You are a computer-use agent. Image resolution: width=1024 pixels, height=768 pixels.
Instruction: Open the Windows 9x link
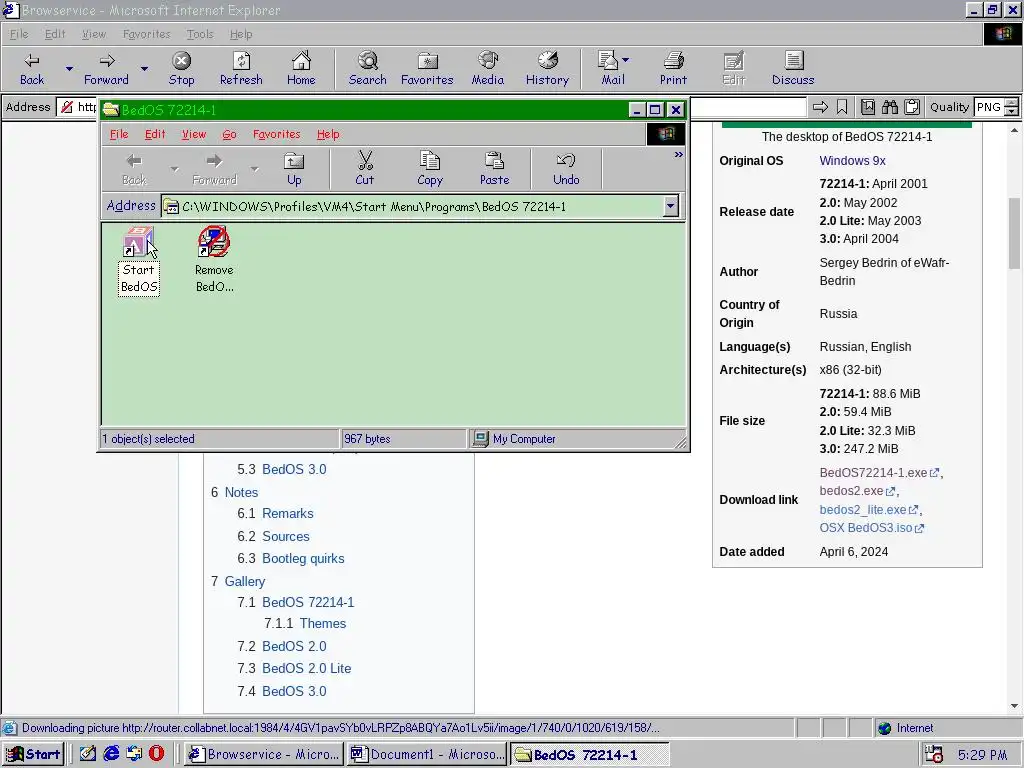tap(852, 161)
